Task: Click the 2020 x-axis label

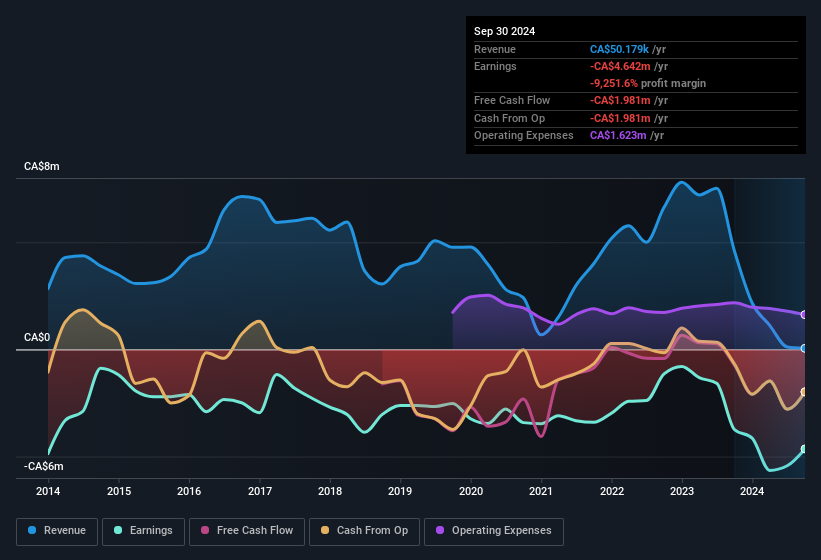Action: tap(471, 491)
